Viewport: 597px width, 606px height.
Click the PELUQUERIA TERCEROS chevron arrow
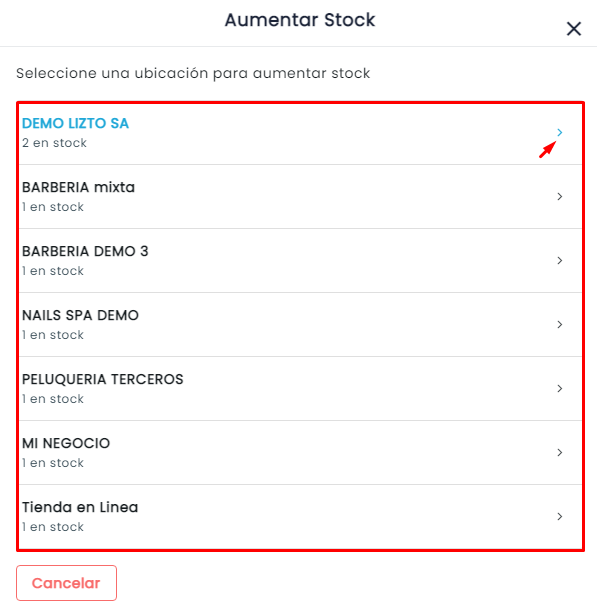[x=560, y=388]
